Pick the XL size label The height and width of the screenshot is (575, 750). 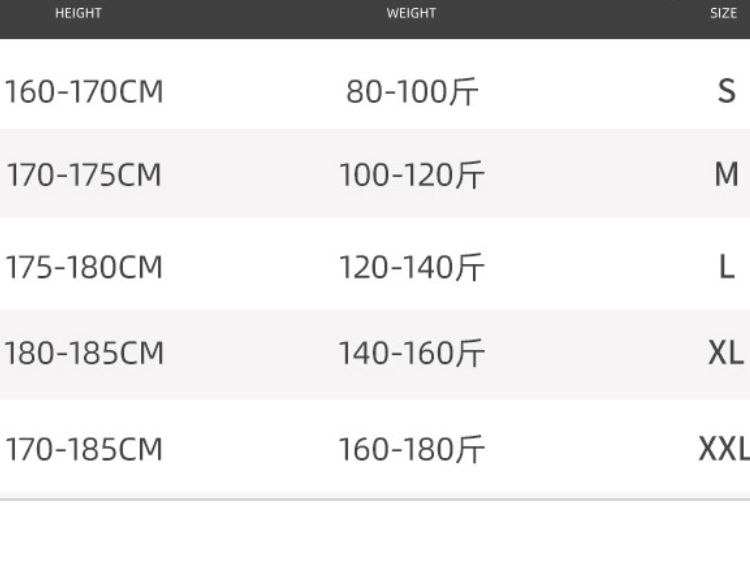coord(726,354)
